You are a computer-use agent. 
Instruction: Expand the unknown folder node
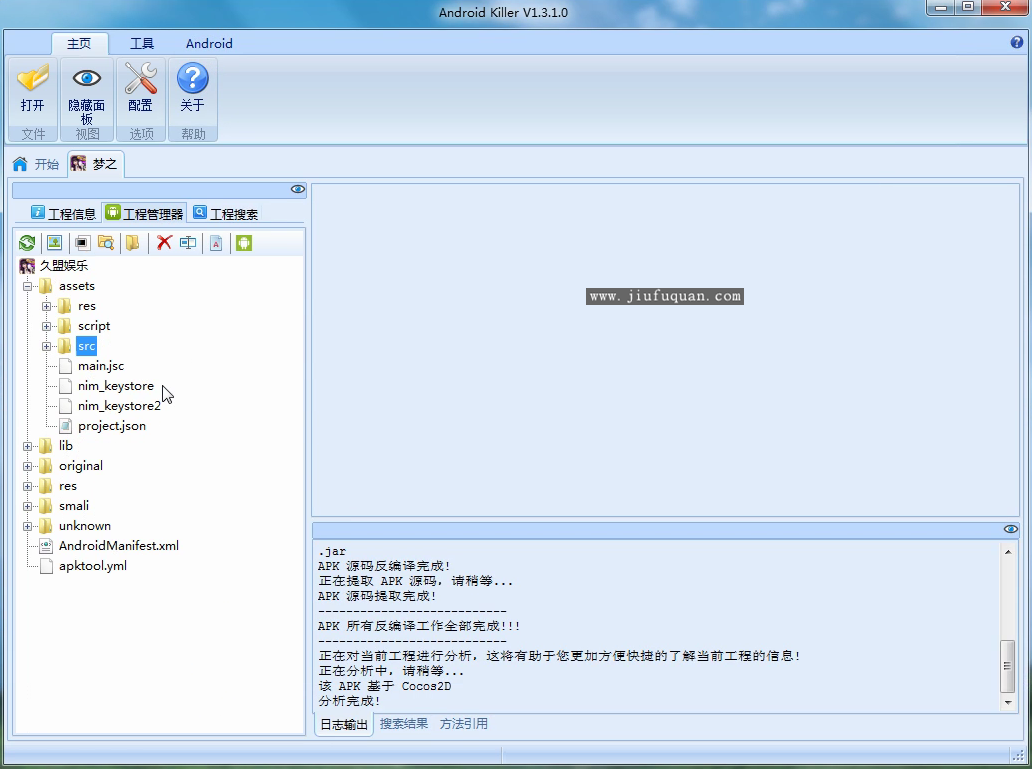(28, 526)
